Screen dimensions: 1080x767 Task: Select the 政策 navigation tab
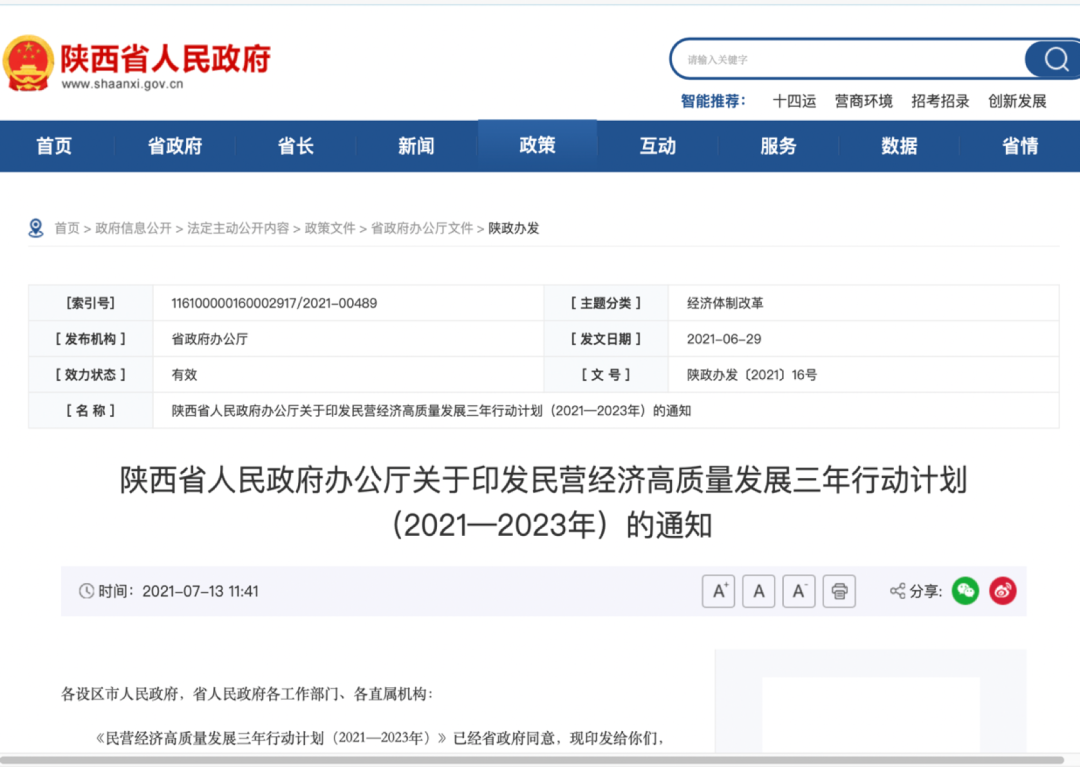(x=537, y=146)
